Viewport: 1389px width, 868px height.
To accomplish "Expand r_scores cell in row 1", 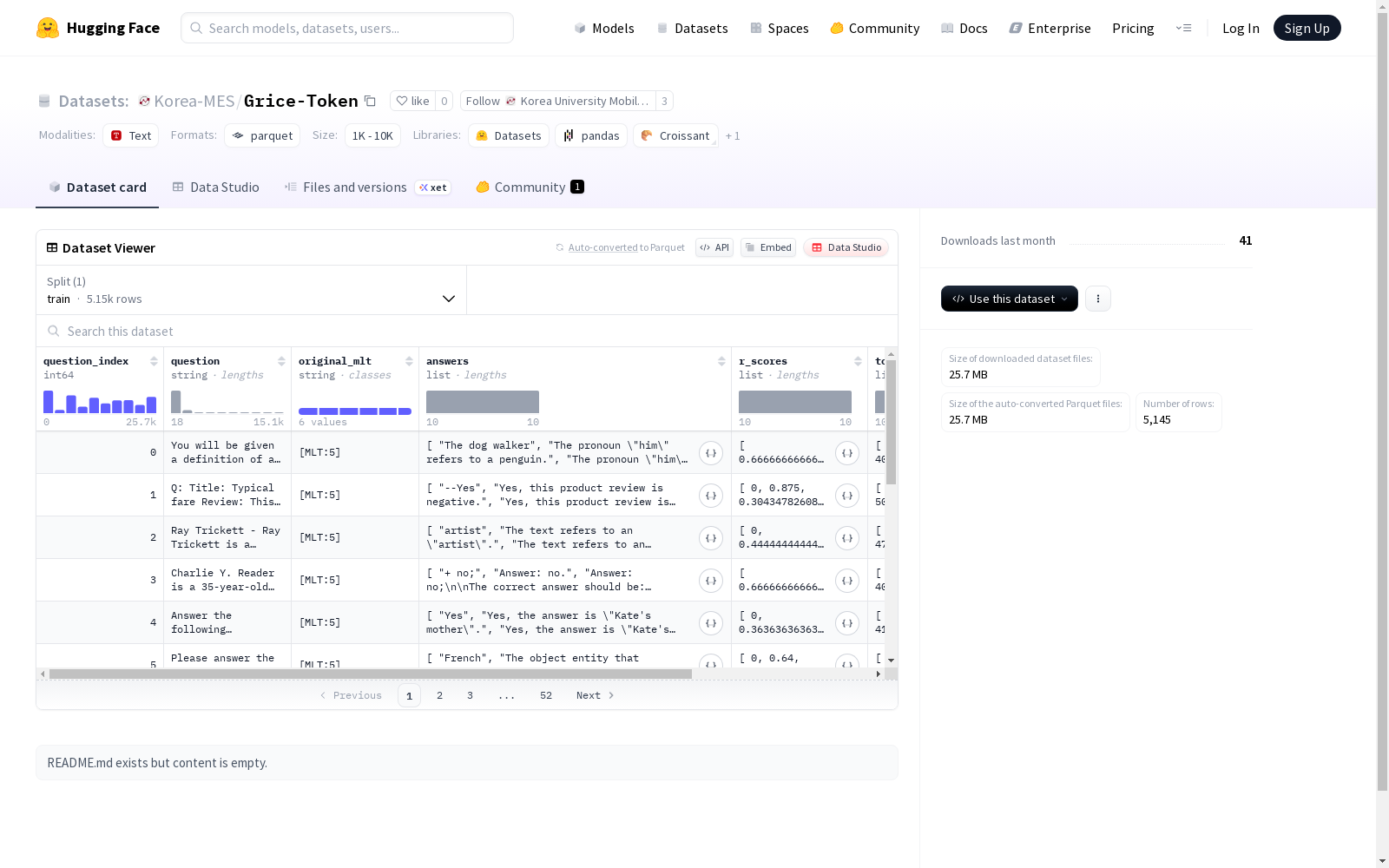I will [847, 496].
